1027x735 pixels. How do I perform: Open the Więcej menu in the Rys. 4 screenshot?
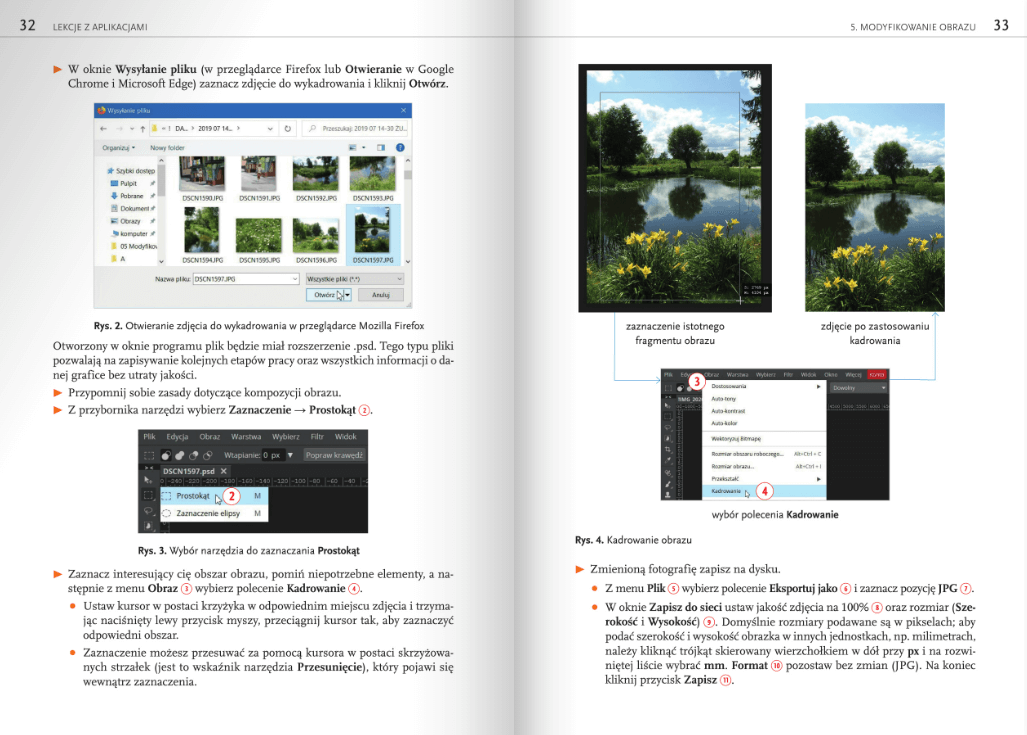point(853,375)
